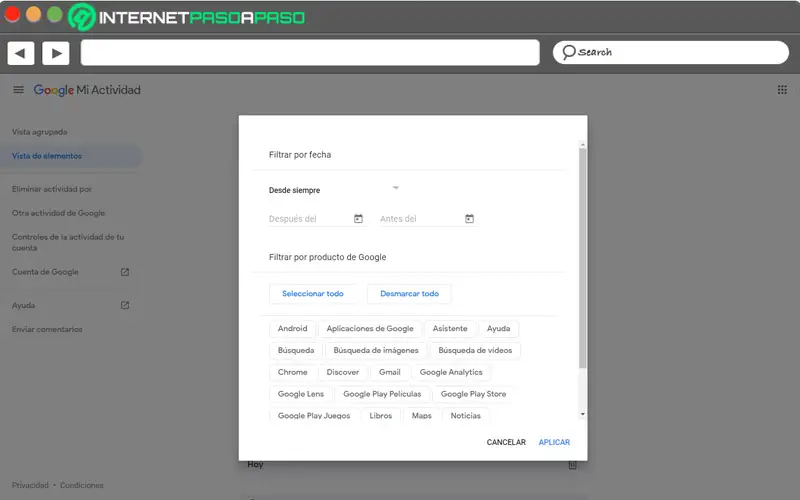
Task: Click the green maximize window button
Action: 55,15
